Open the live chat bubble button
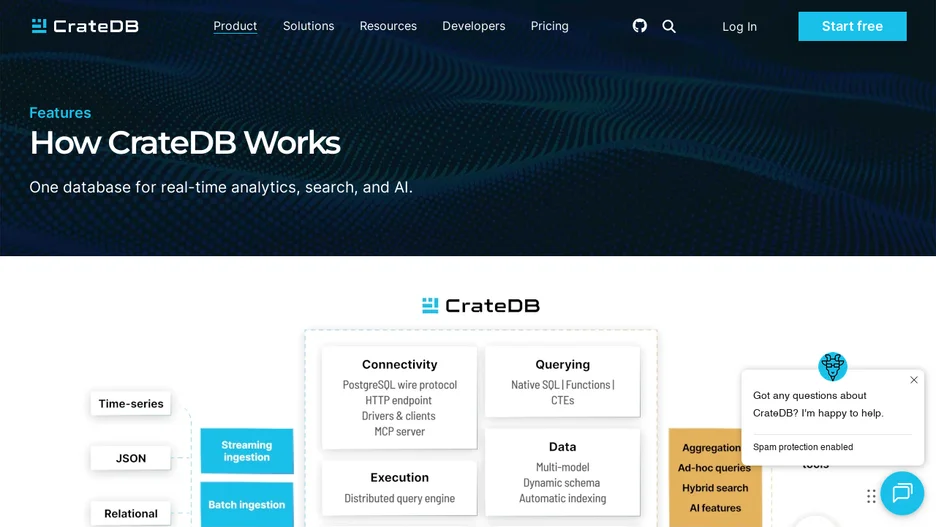936x527 pixels. coord(902,493)
